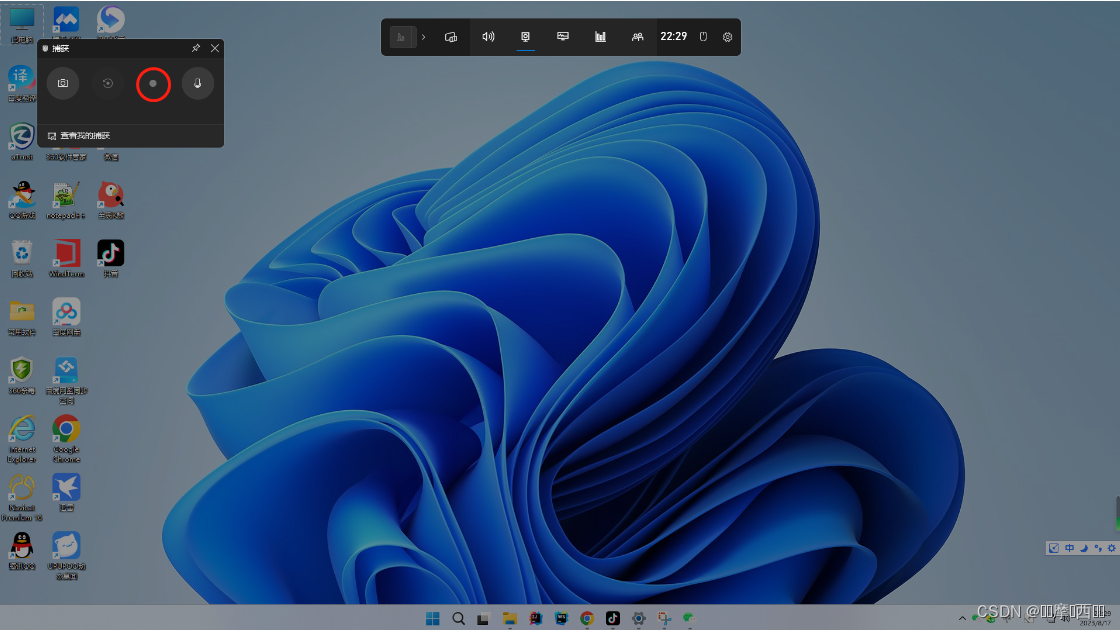Select the notepad++ desktop shortcut

tap(66, 200)
